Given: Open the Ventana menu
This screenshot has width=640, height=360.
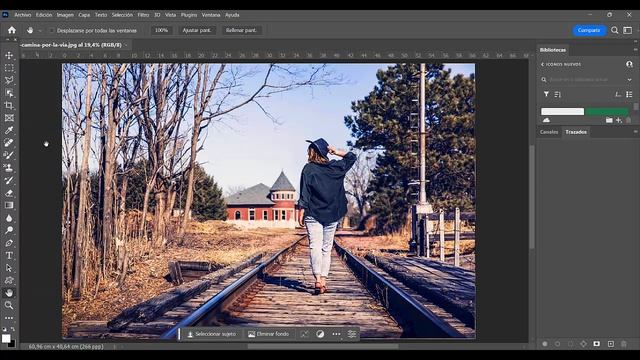Looking at the screenshot, I should (x=211, y=15).
